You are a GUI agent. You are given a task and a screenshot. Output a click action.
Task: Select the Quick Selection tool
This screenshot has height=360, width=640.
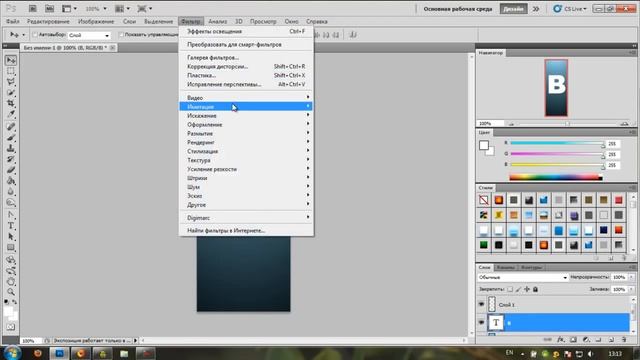pos(11,93)
